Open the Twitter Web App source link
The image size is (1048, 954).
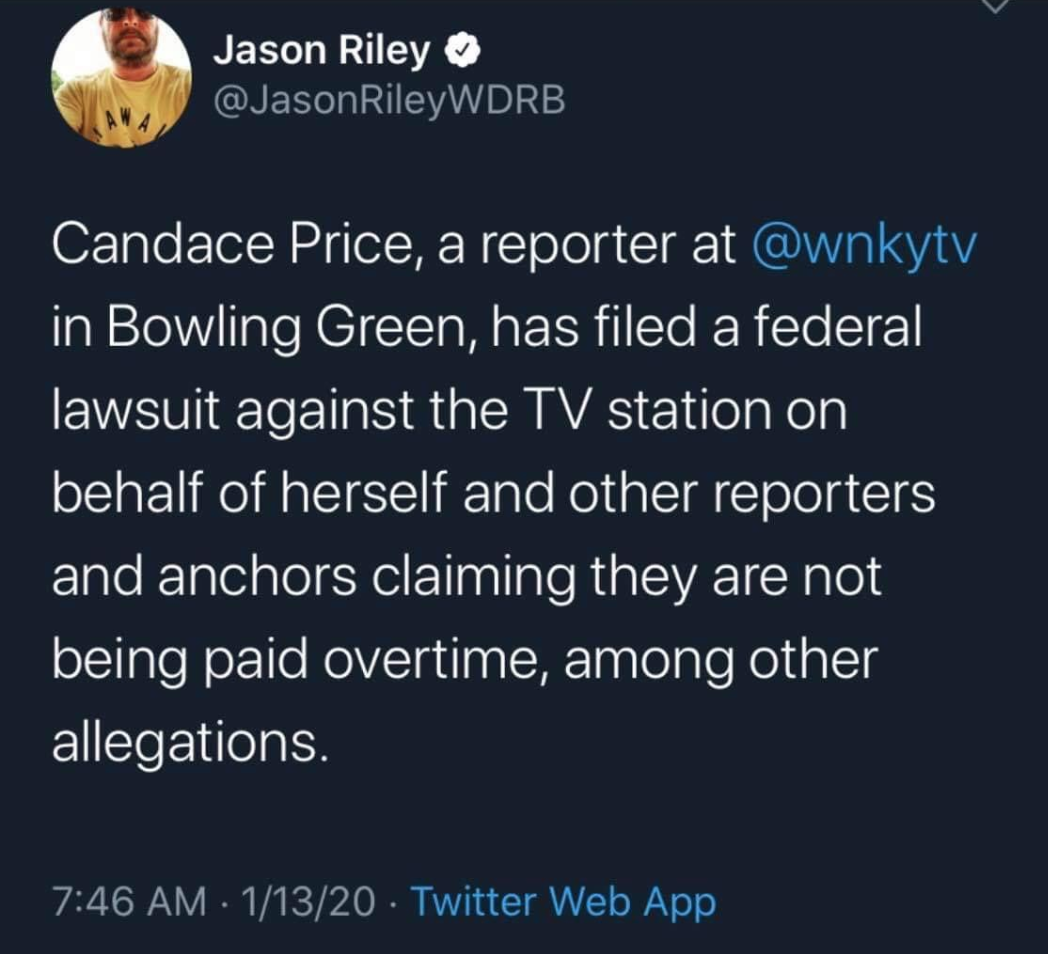[563, 903]
